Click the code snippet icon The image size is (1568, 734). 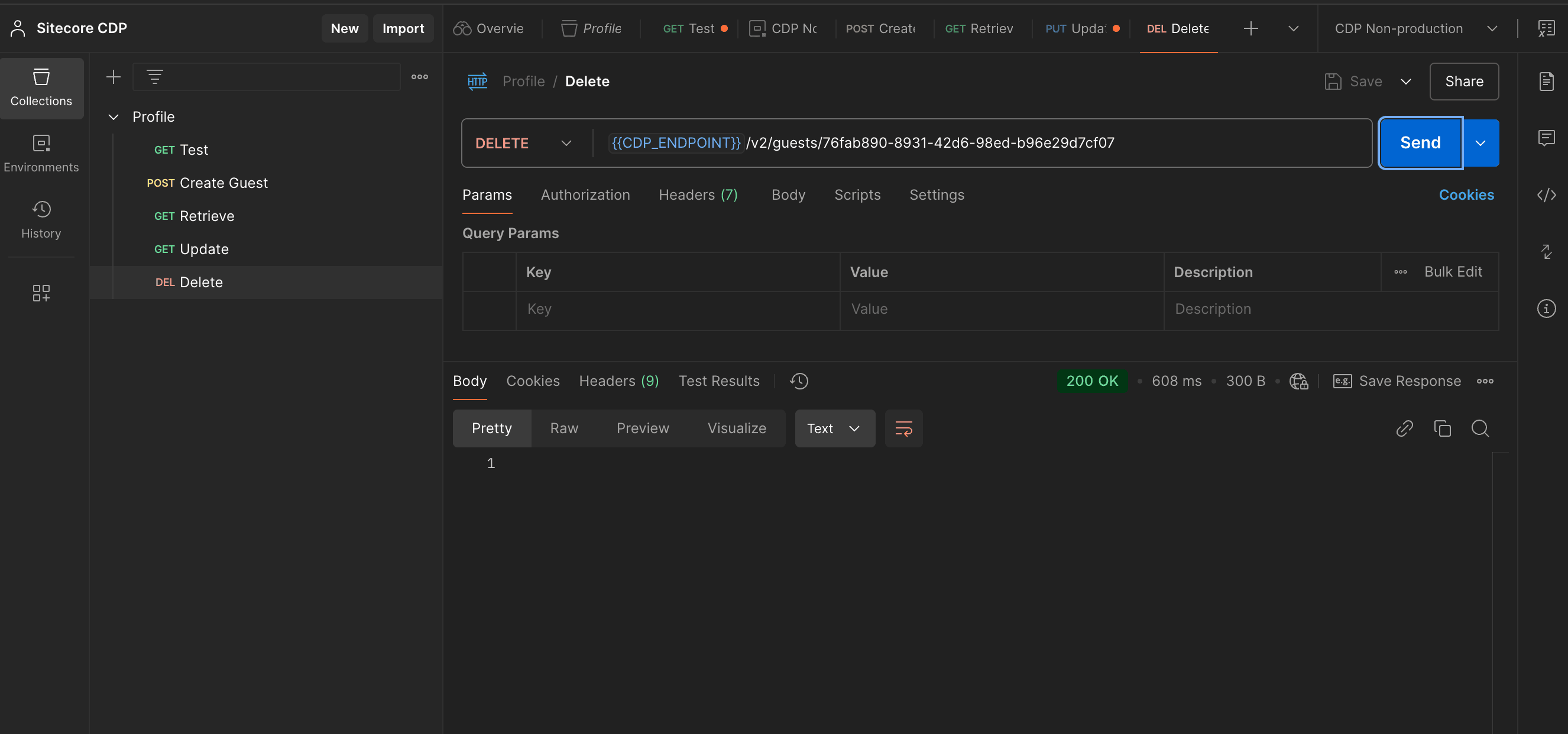(1546, 195)
